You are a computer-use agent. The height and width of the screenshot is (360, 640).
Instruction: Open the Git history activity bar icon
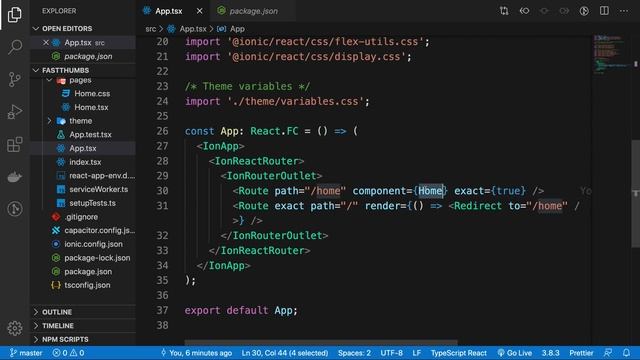pos(15,209)
